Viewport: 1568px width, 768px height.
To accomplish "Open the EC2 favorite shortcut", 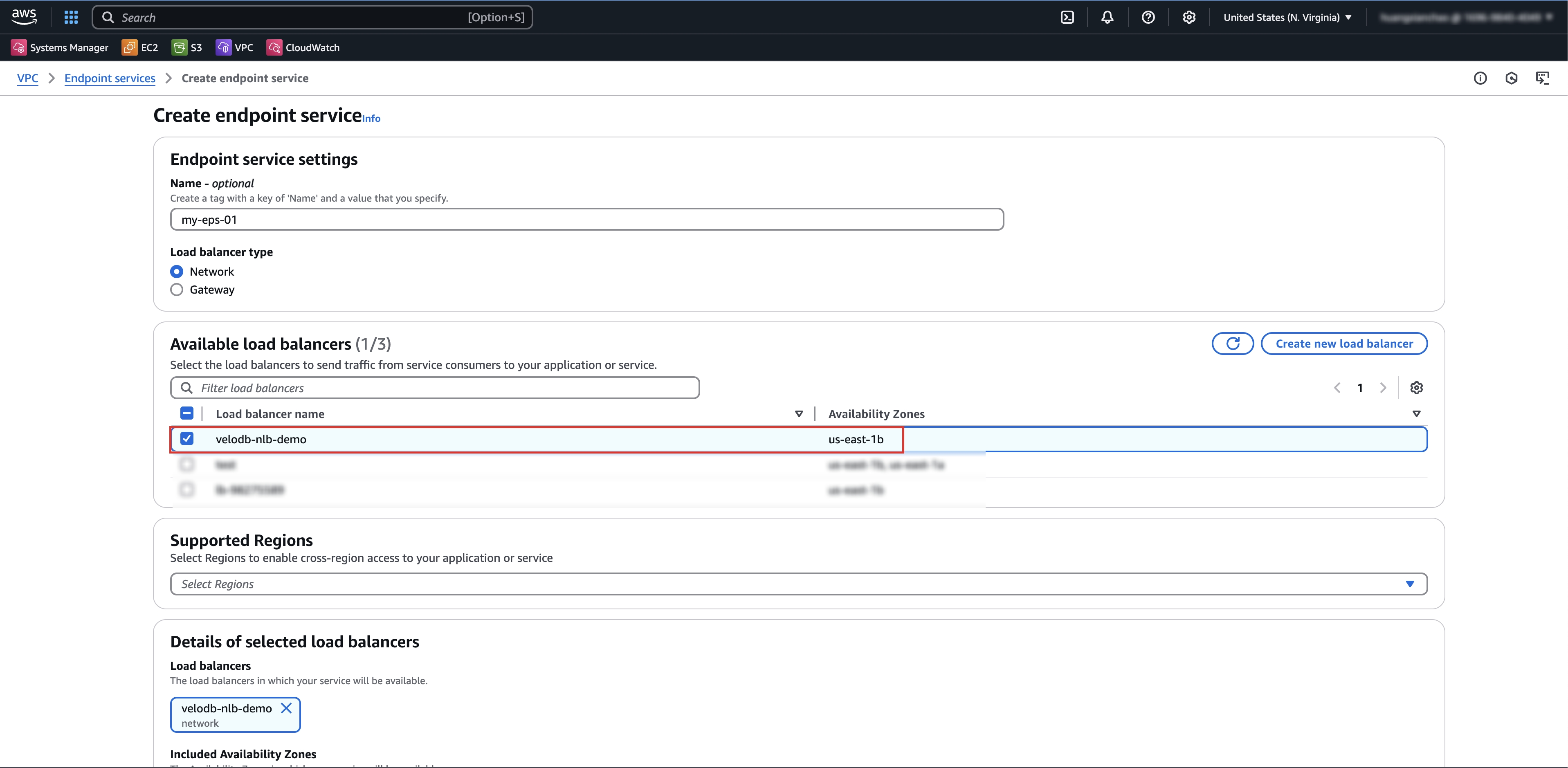I will 139,47.
